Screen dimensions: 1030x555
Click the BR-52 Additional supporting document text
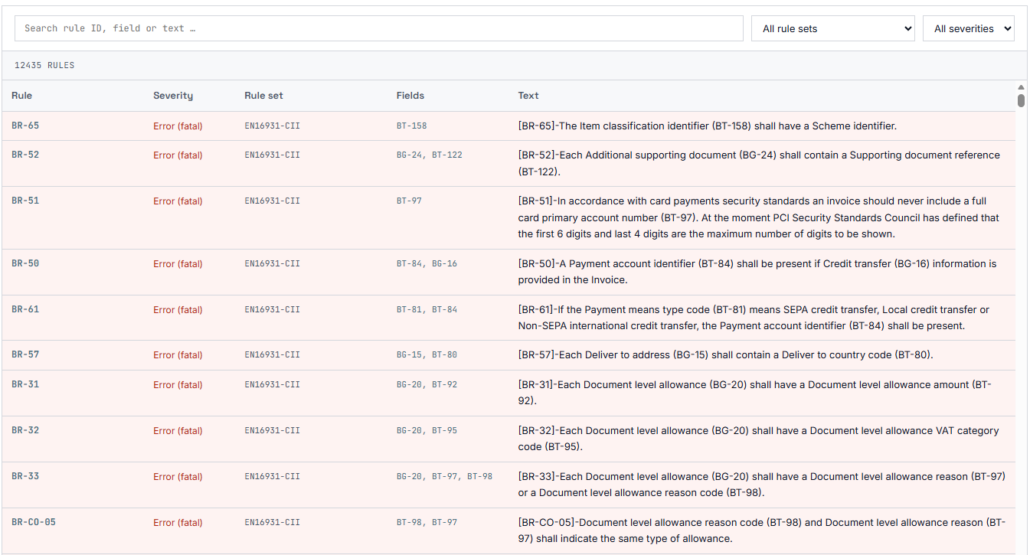coord(759,163)
